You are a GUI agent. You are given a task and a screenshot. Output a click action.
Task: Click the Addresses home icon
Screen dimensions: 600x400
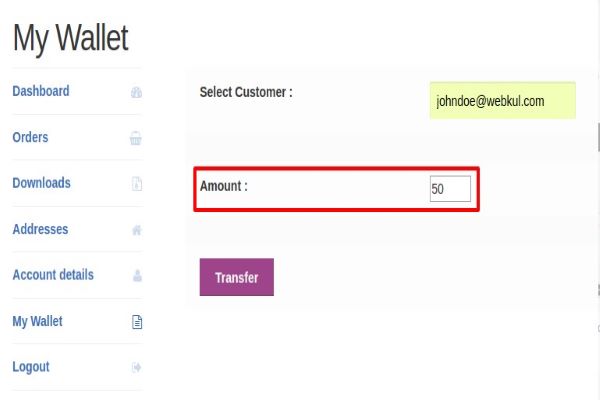[136, 230]
